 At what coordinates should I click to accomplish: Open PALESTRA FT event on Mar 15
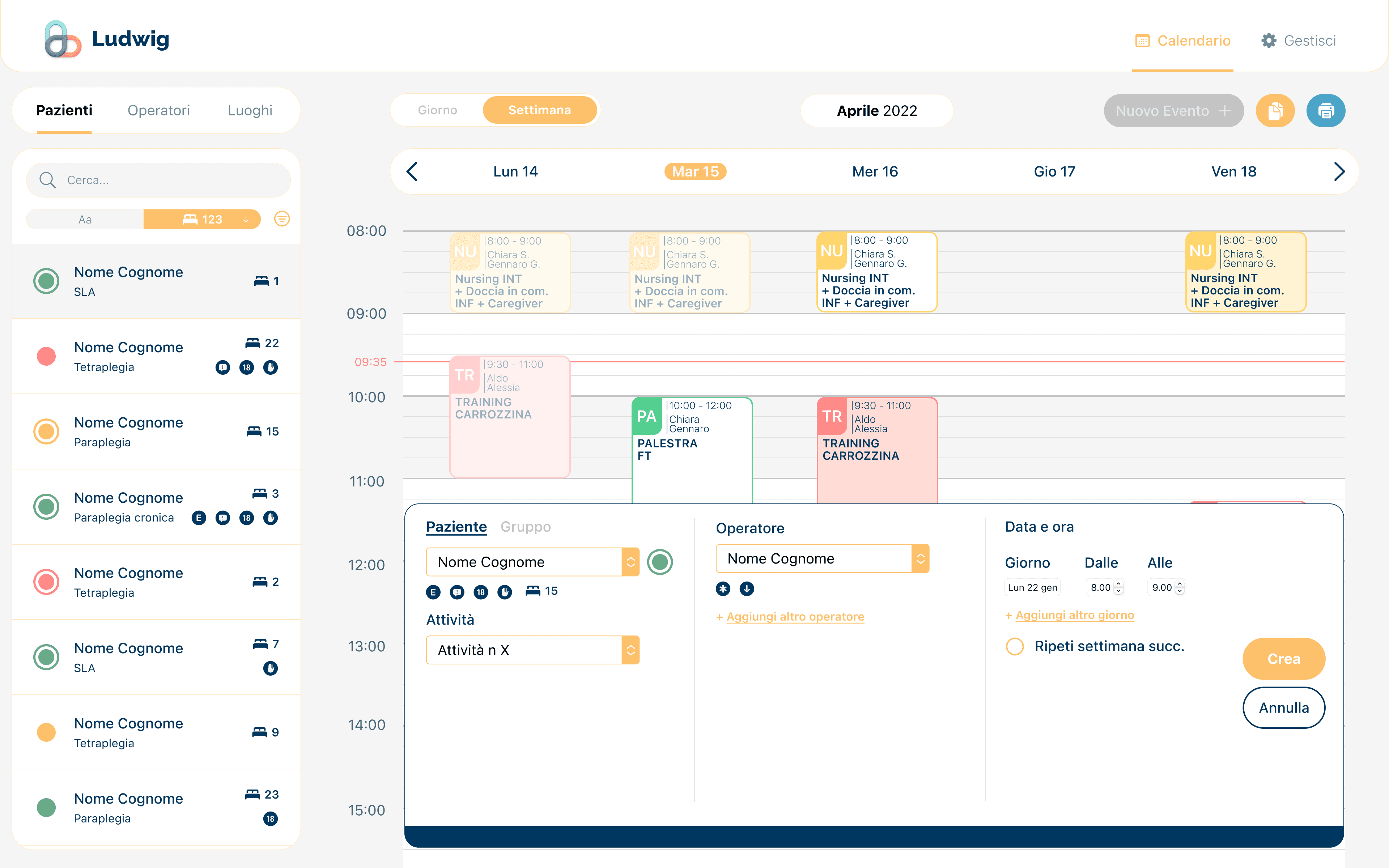click(692, 451)
